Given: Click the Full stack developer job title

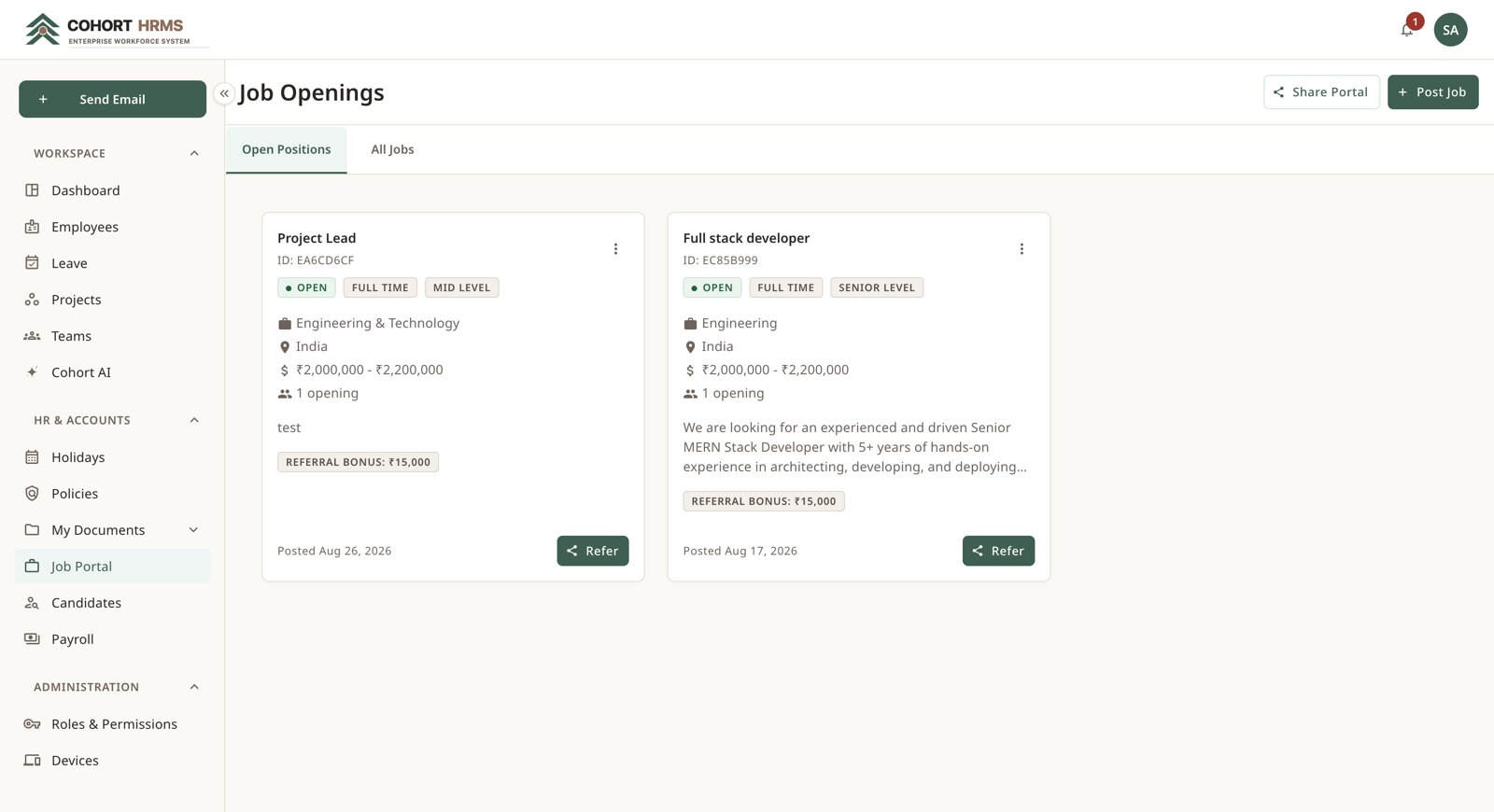Looking at the screenshot, I should click(x=746, y=238).
